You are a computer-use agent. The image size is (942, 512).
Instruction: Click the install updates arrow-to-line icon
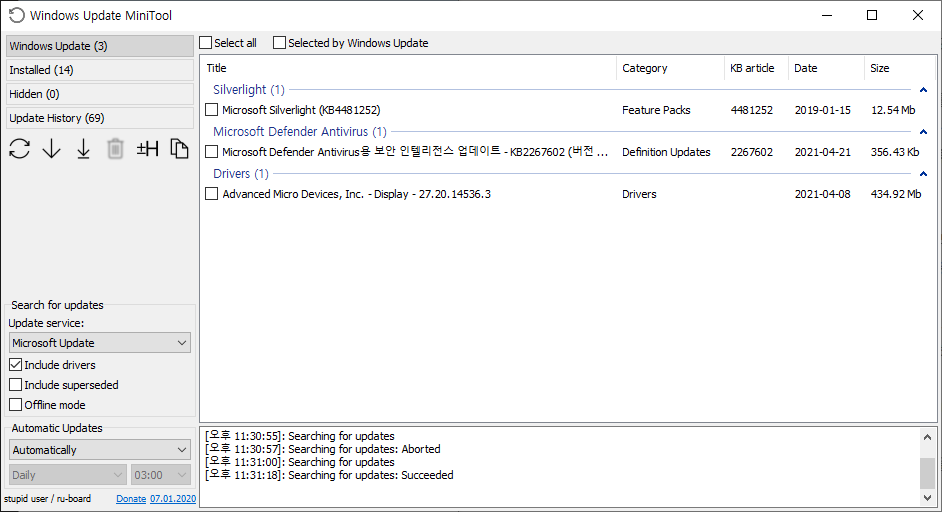point(84,148)
